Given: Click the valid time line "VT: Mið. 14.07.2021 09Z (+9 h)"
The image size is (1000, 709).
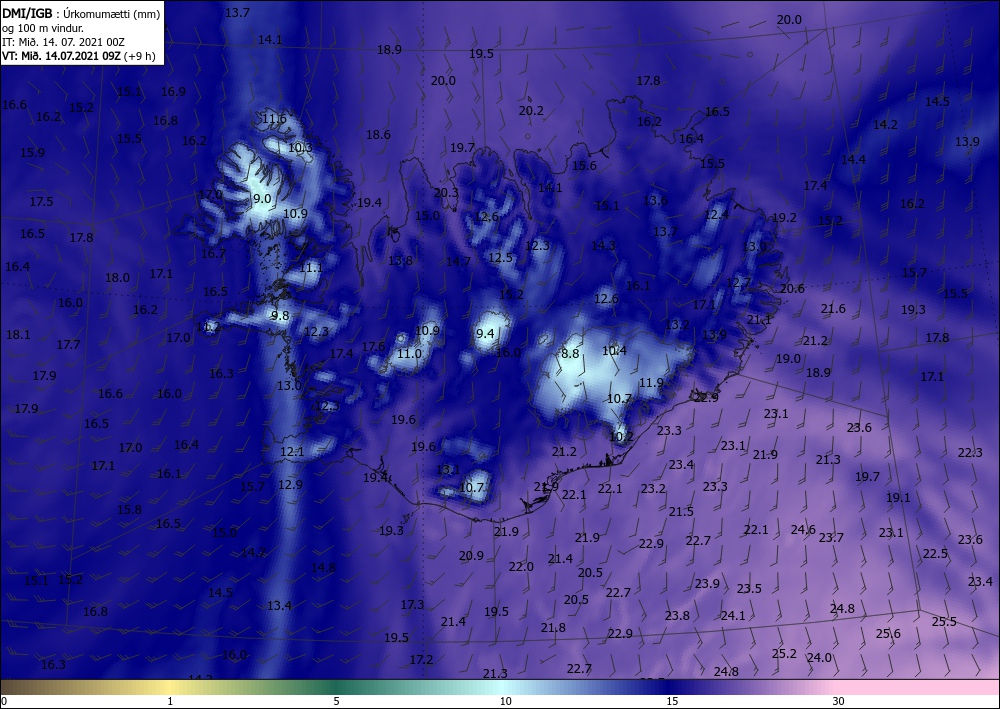Looking at the screenshot, I should pos(78,56).
